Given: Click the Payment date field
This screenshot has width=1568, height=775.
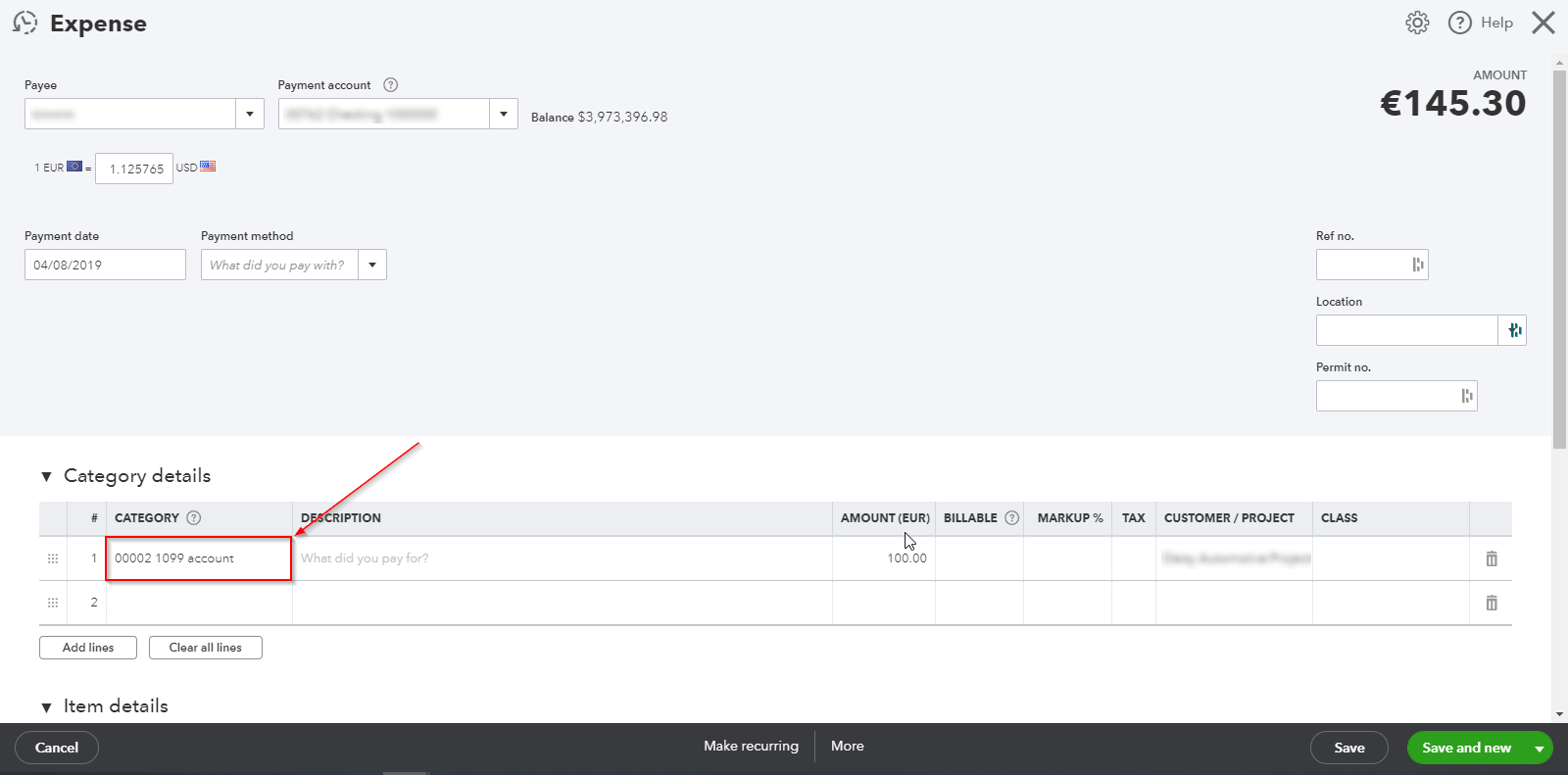Looking at the screenshot, I should pos(105,265).
